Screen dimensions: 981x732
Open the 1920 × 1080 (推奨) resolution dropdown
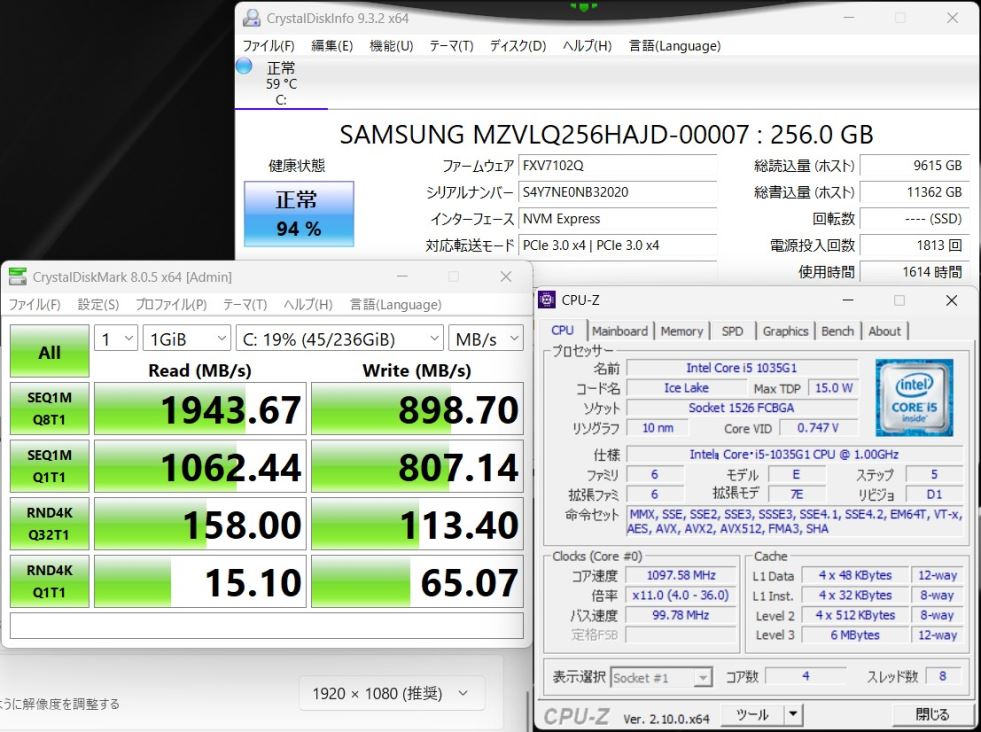pos(392,693)
